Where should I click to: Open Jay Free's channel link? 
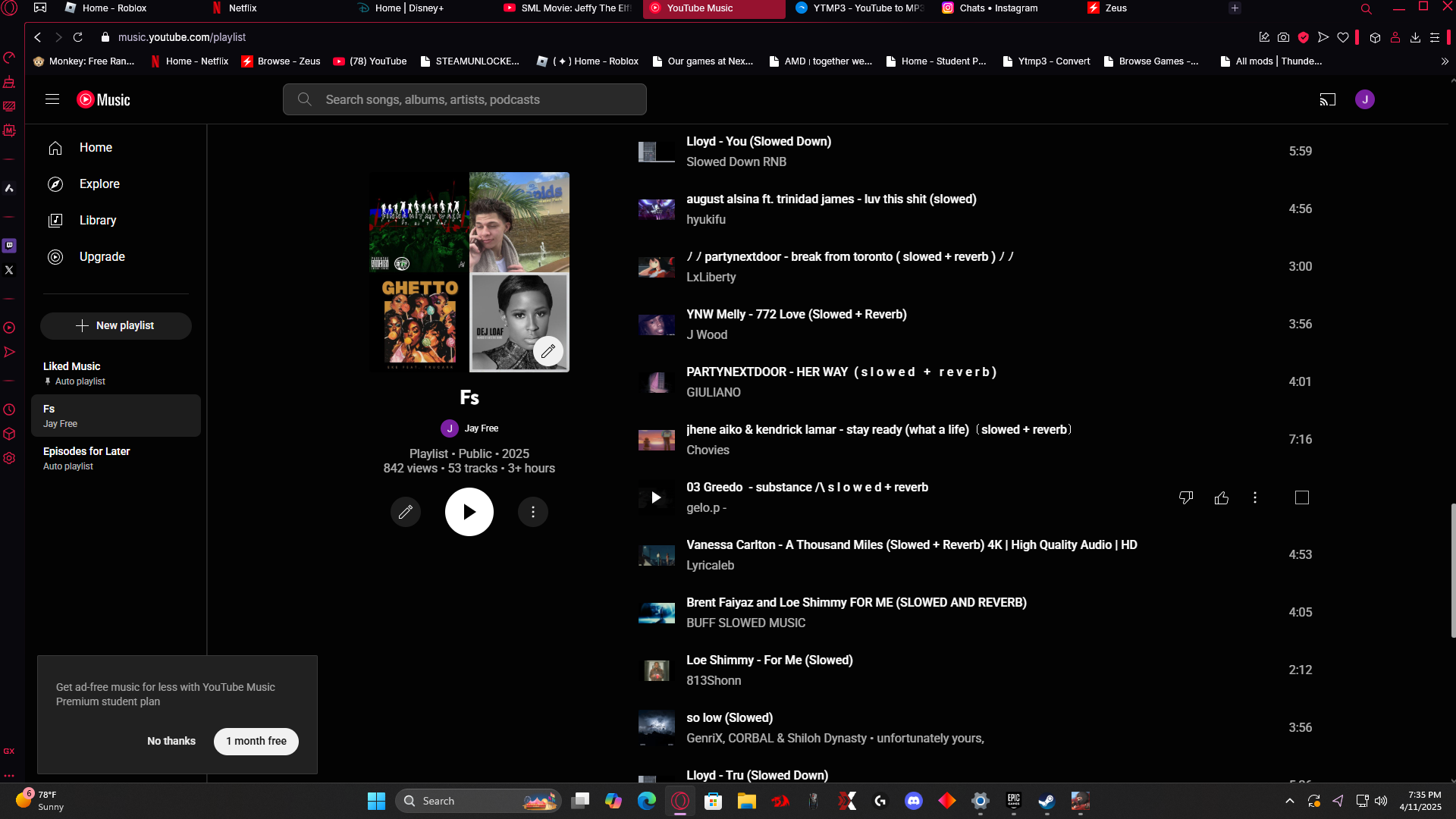pyautogui.click(x=482, y=428)
